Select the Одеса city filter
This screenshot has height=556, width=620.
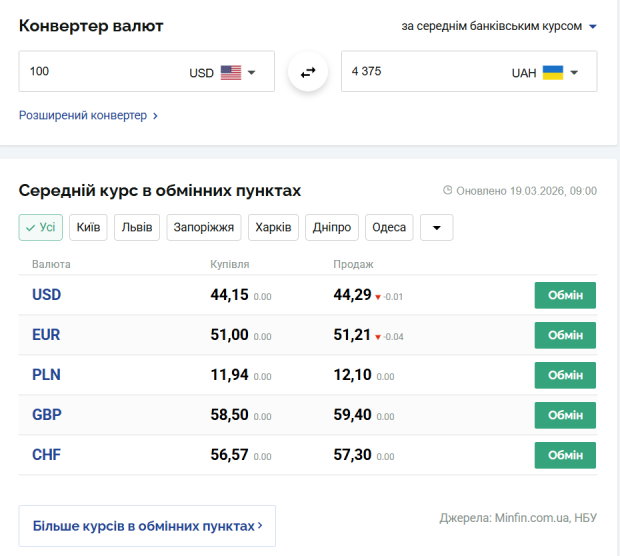coord(389,228)
